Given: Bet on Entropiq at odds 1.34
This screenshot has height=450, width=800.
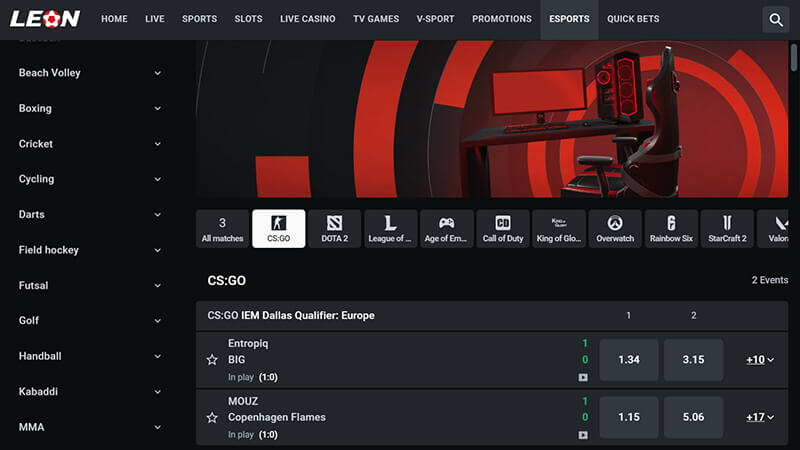Looking at the screenshot, I should click(629, 360).
